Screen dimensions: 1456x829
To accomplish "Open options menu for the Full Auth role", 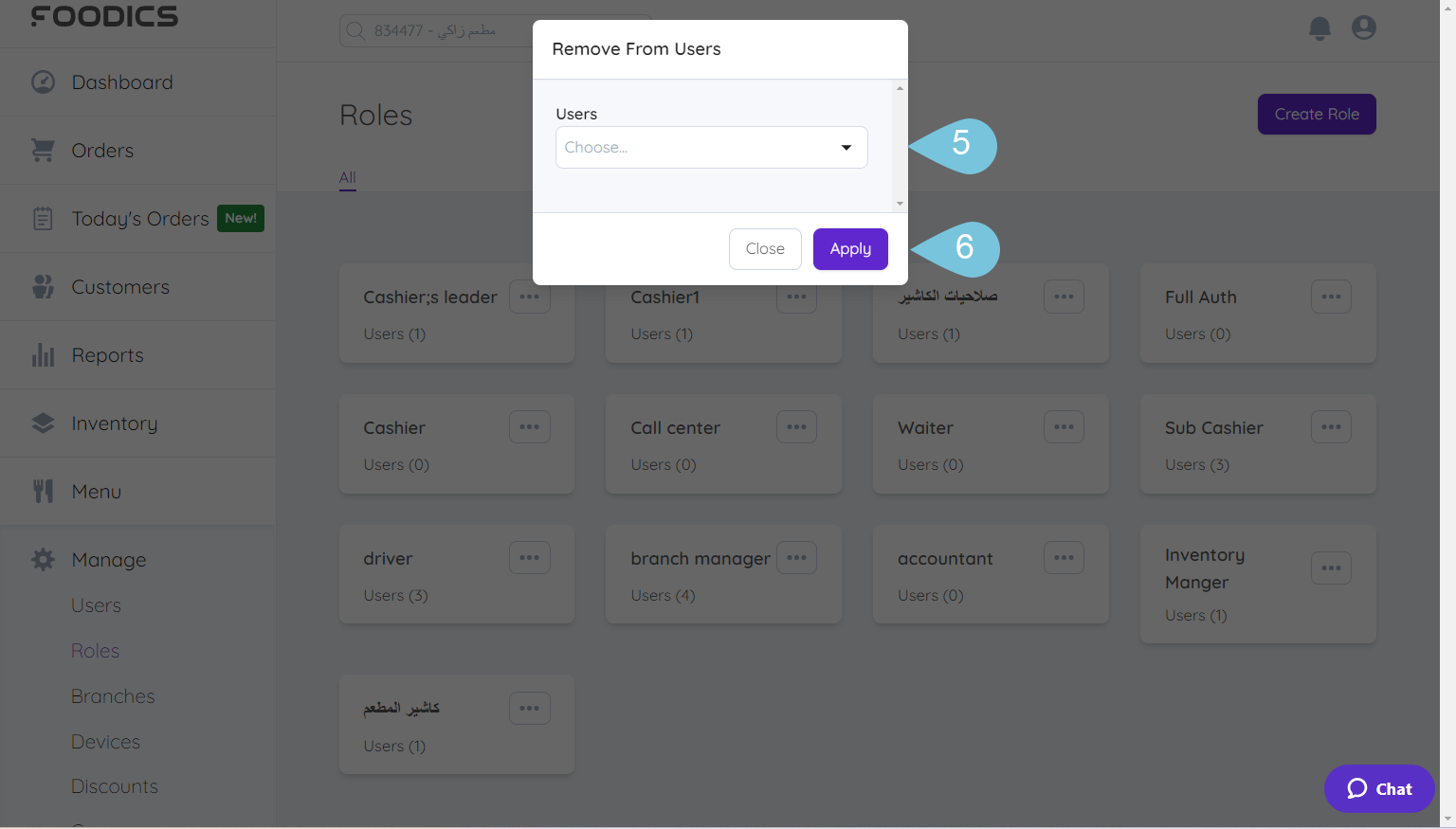I will [x=1331, y=297].
